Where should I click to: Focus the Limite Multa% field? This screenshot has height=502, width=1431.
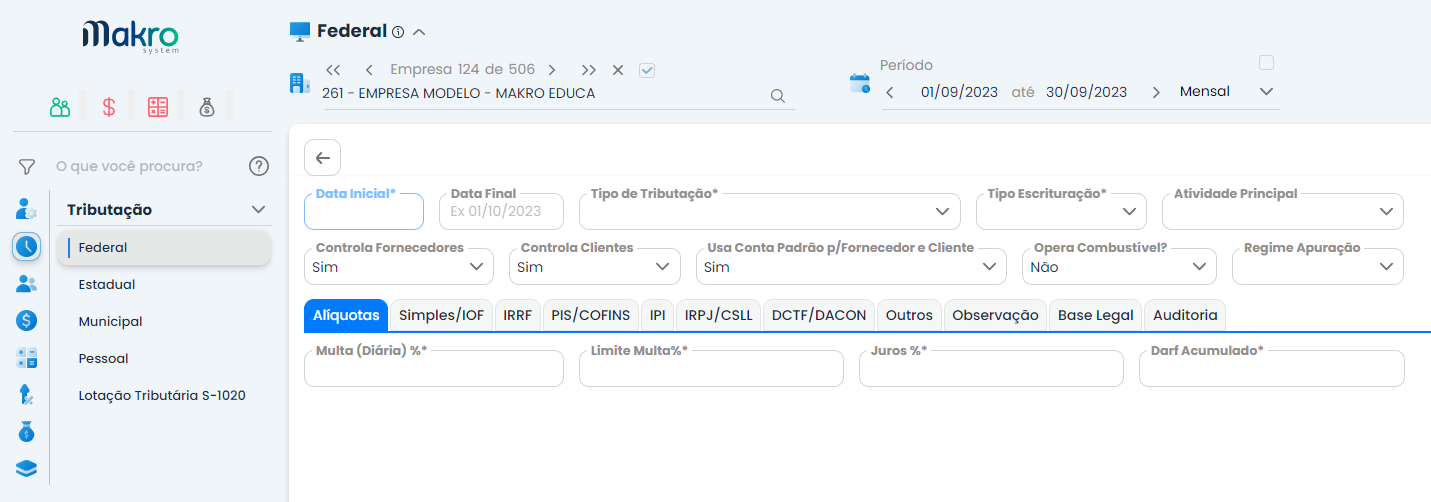pyautogui.click(x=711, y=368)
